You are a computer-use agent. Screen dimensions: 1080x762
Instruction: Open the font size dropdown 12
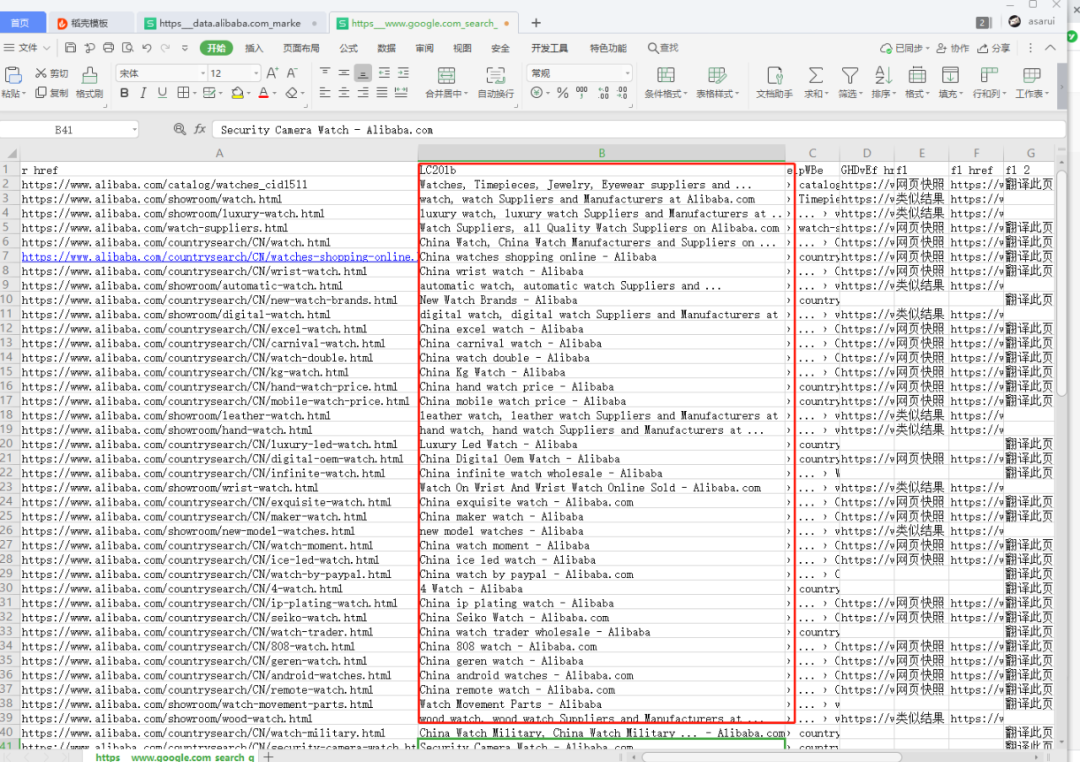click(256, 73)
